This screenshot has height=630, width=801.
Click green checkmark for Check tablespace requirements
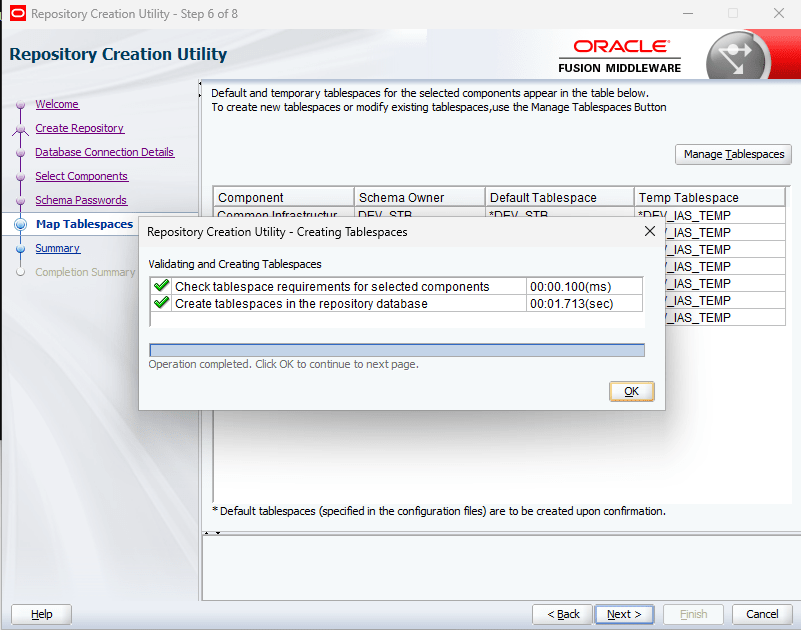point(161,286)
